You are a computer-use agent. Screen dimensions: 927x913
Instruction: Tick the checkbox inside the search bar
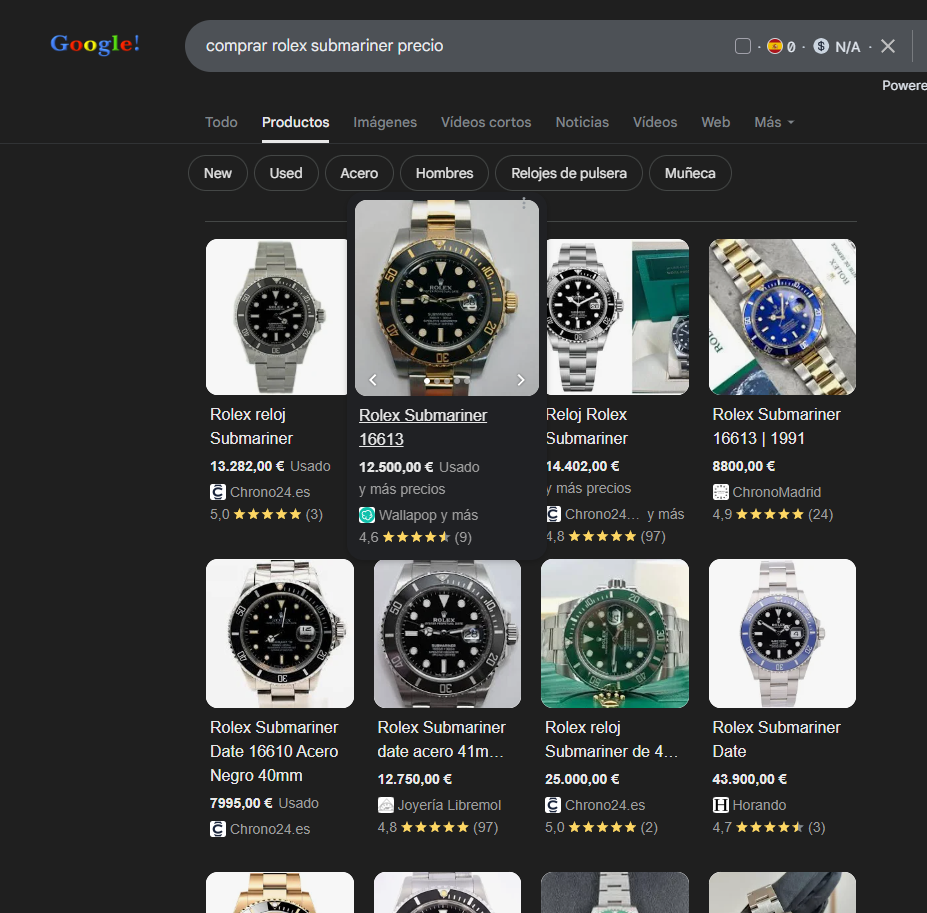(x=742, y=46)
